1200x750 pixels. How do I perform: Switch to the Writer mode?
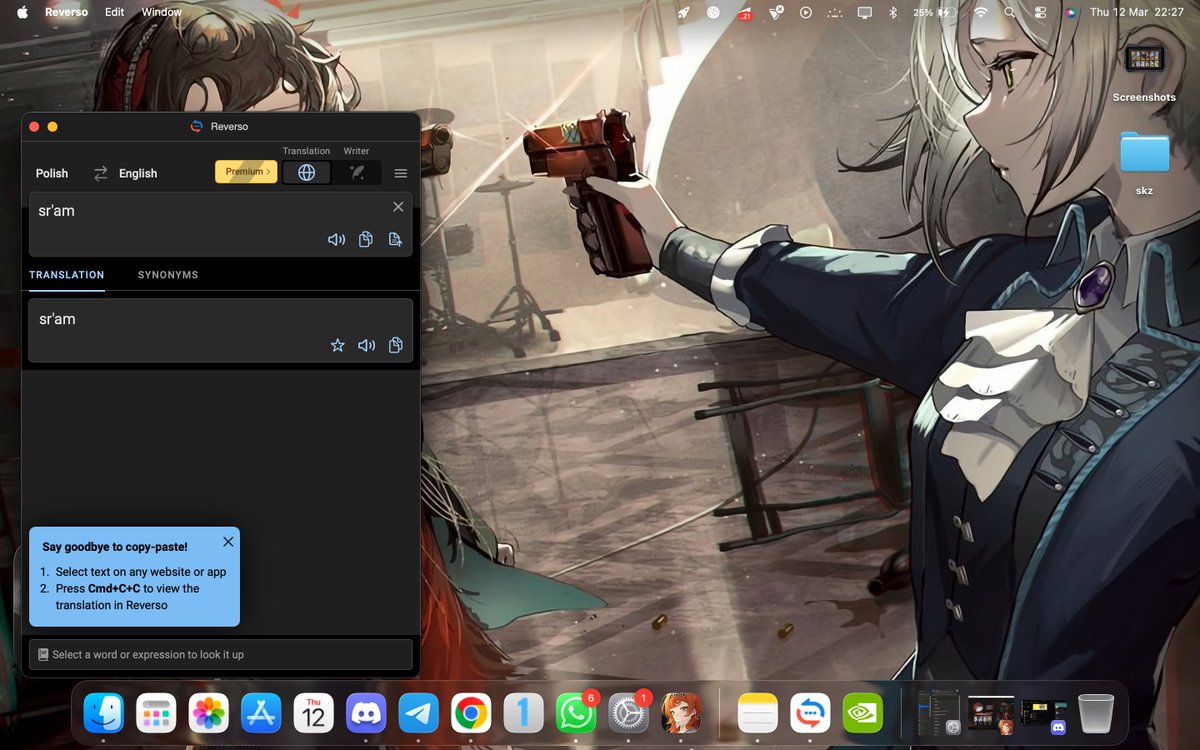[x=356, y=172]
